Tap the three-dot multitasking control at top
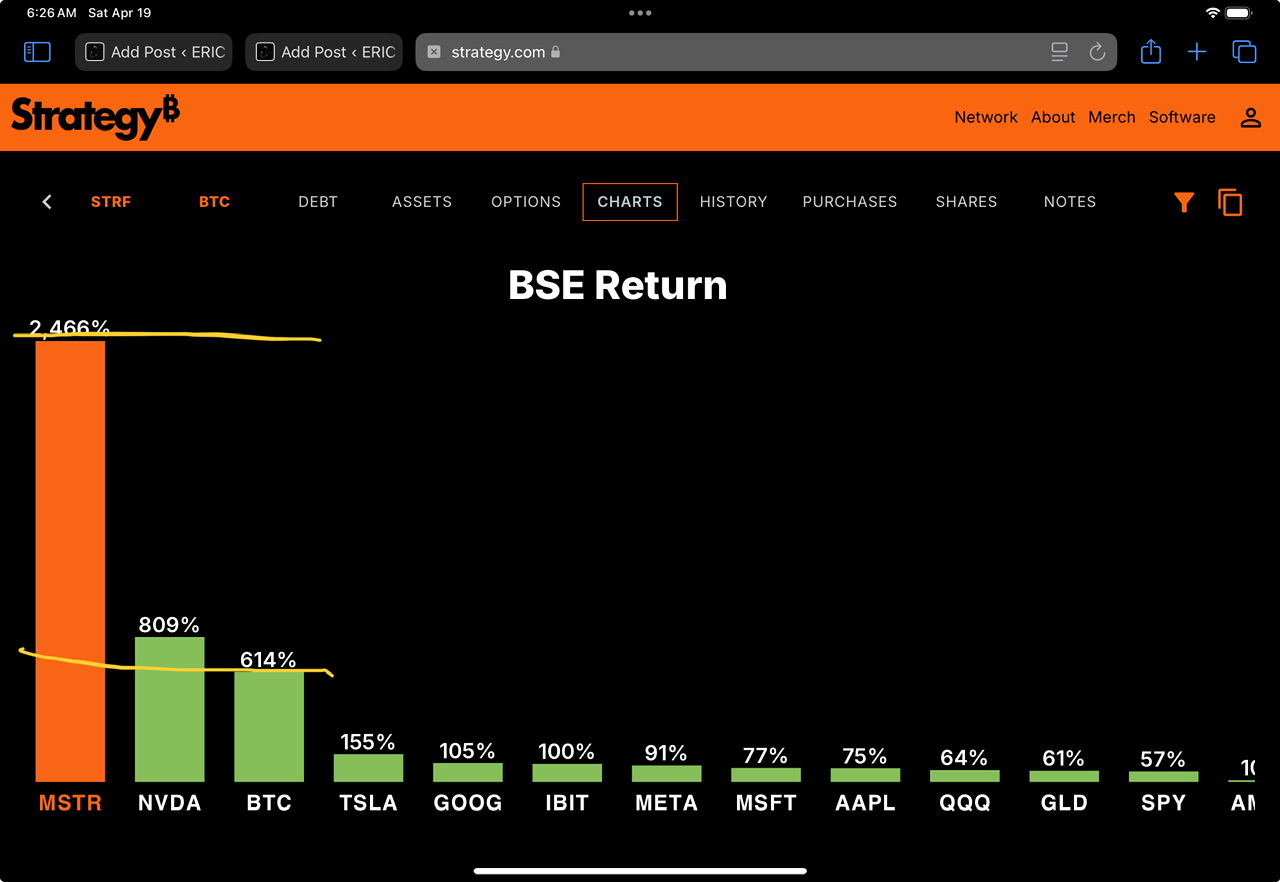The height and width of the screenshot is (882, 1280). click(x=640, y=13)
